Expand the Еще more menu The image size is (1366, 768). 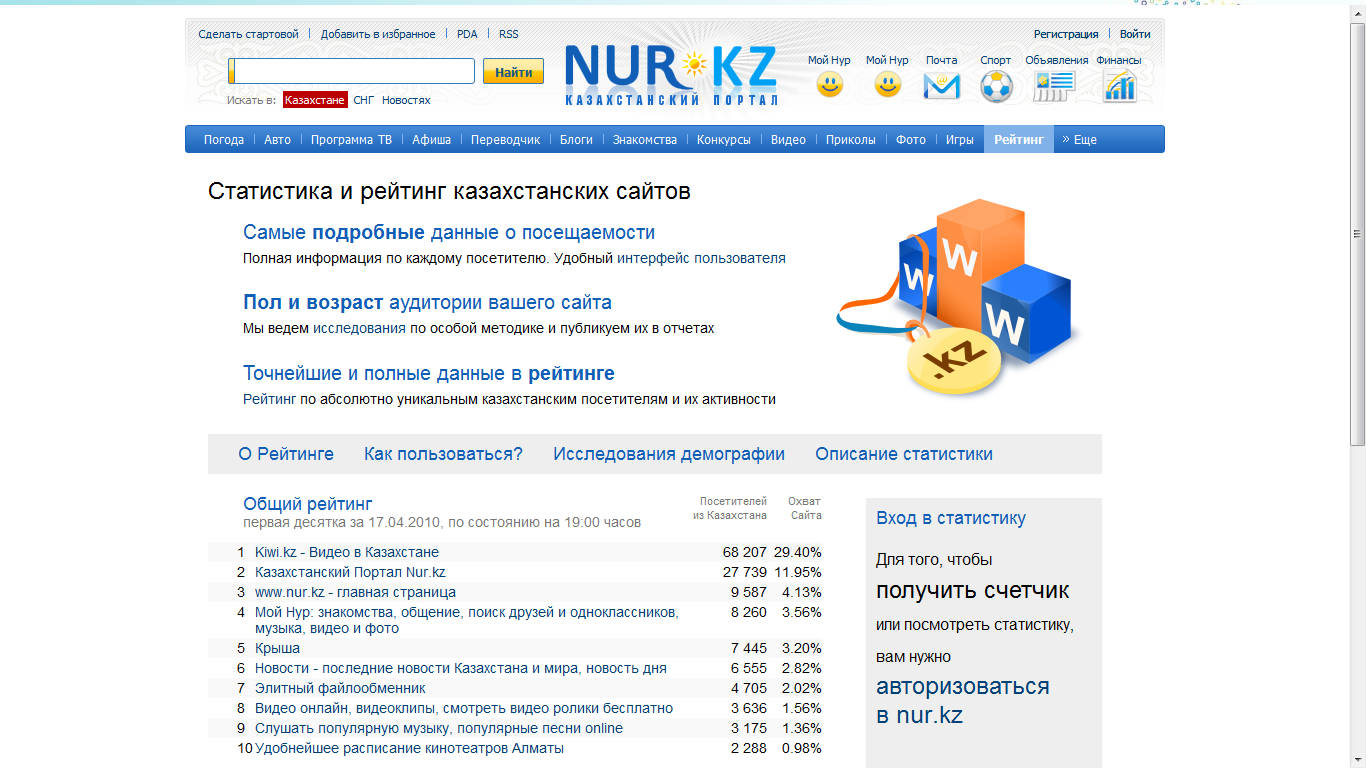point(1080,140)
